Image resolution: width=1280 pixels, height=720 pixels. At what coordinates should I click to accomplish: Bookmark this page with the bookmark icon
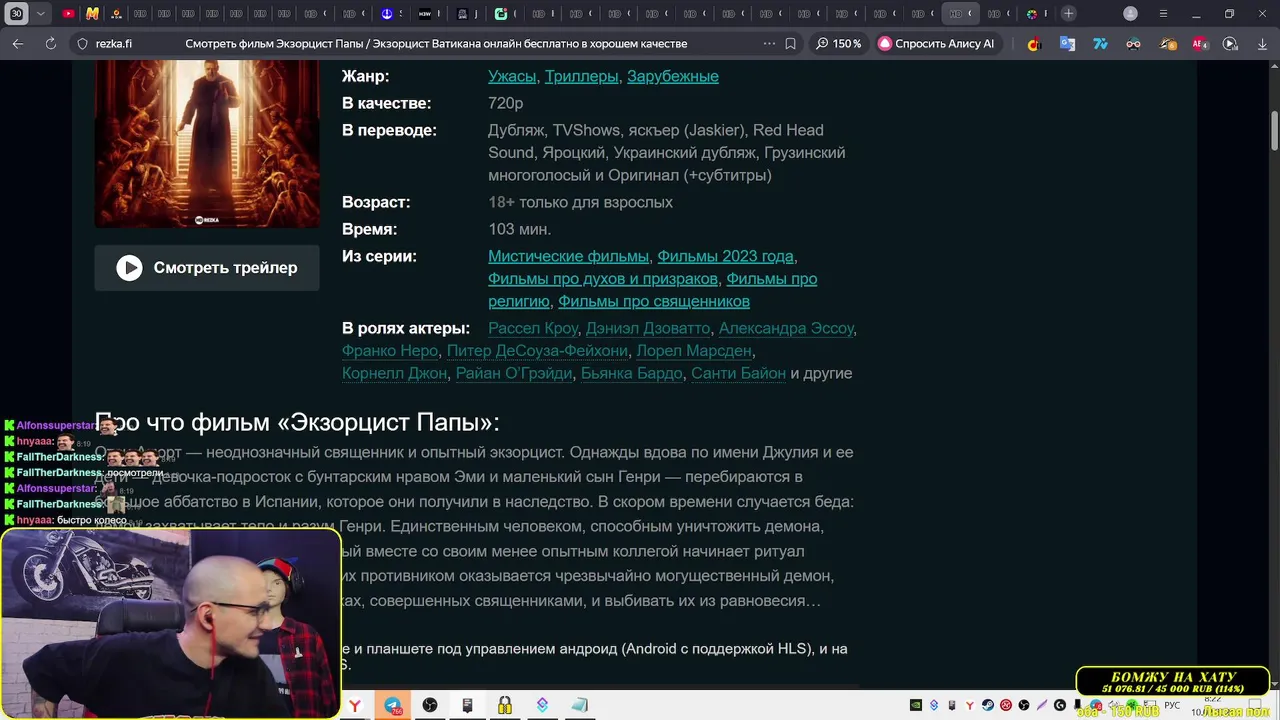pos(790,44)
